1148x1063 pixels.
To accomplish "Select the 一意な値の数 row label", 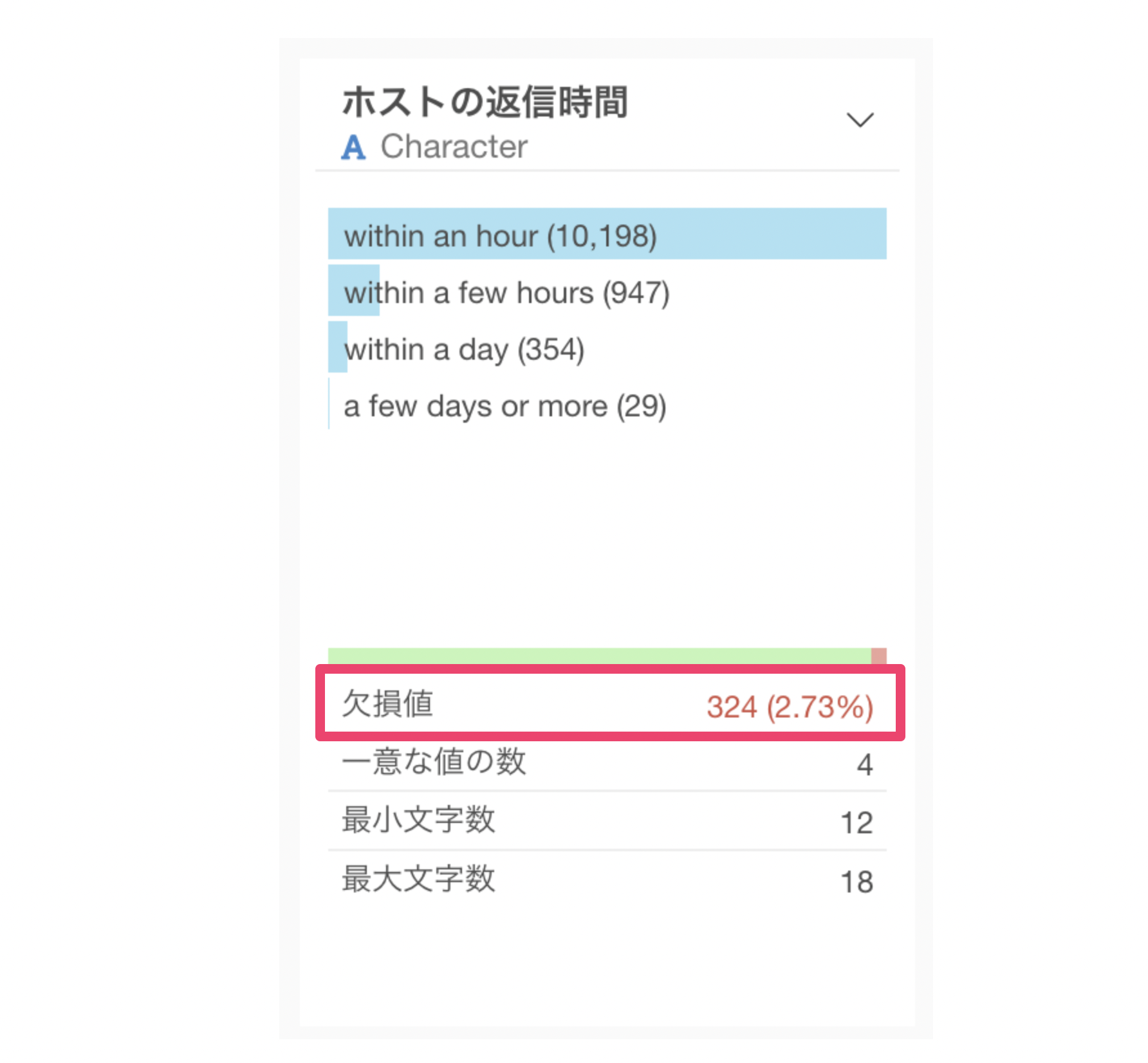I will point(434,761).
